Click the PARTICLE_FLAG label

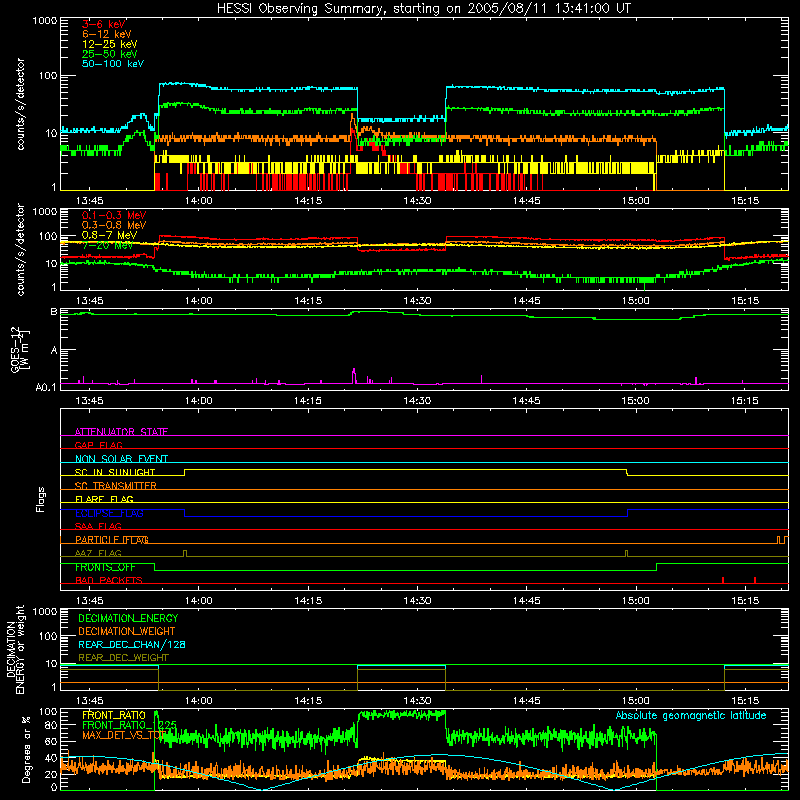pos(112,540)
